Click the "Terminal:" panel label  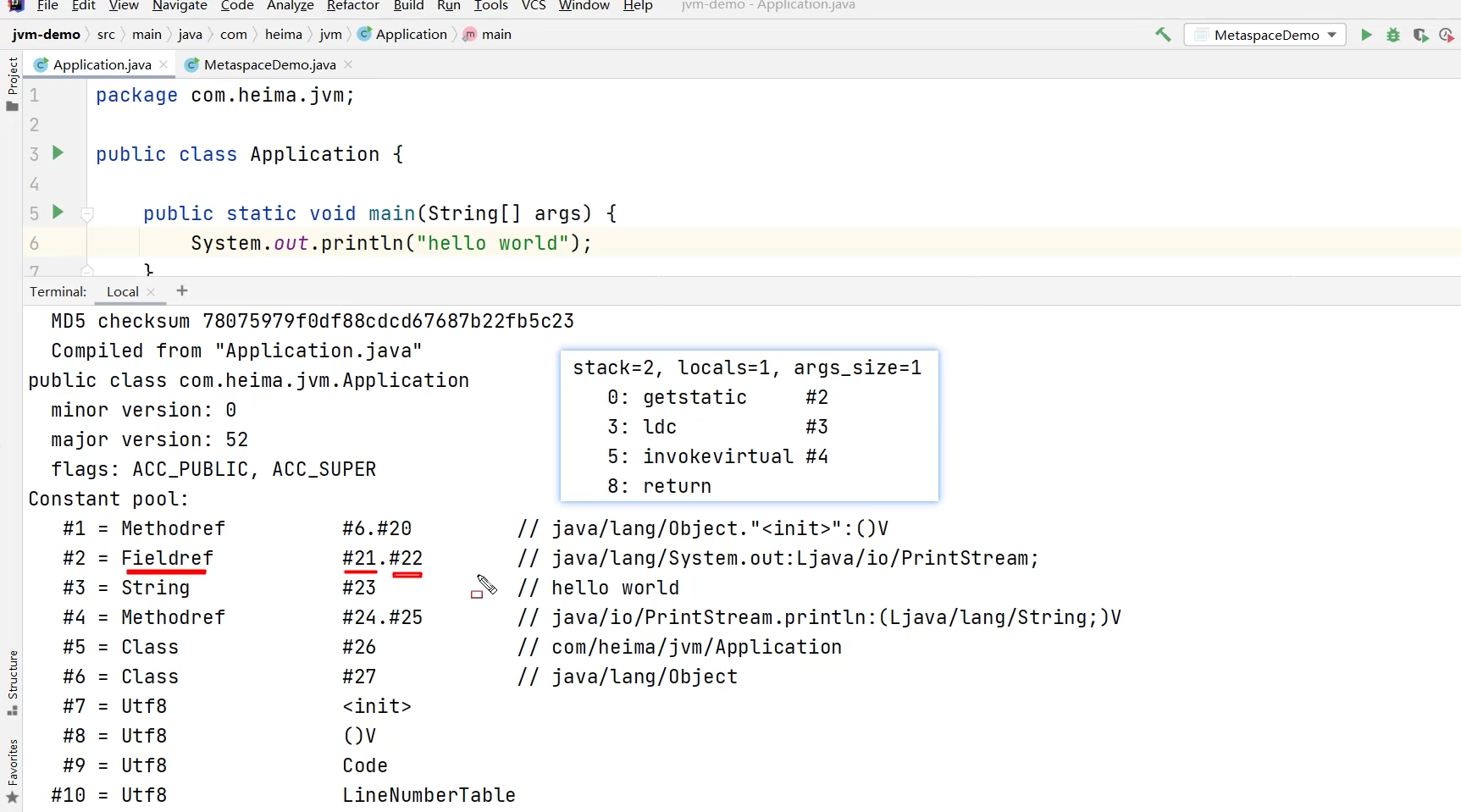click(x=58, y=291)
